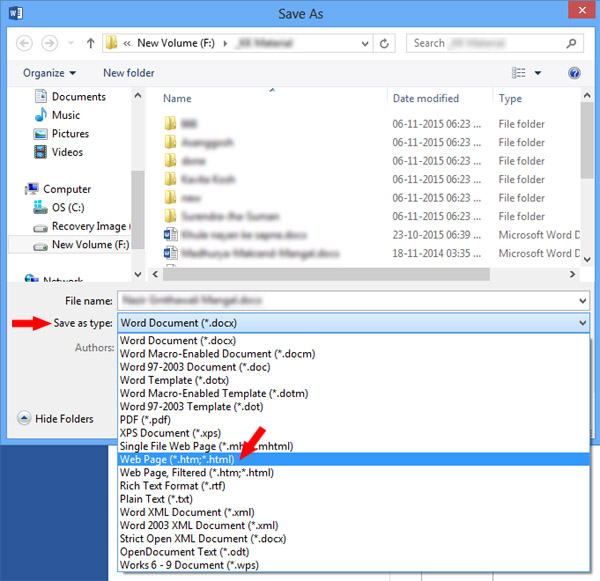Click the New folder button

click(129, 73)
